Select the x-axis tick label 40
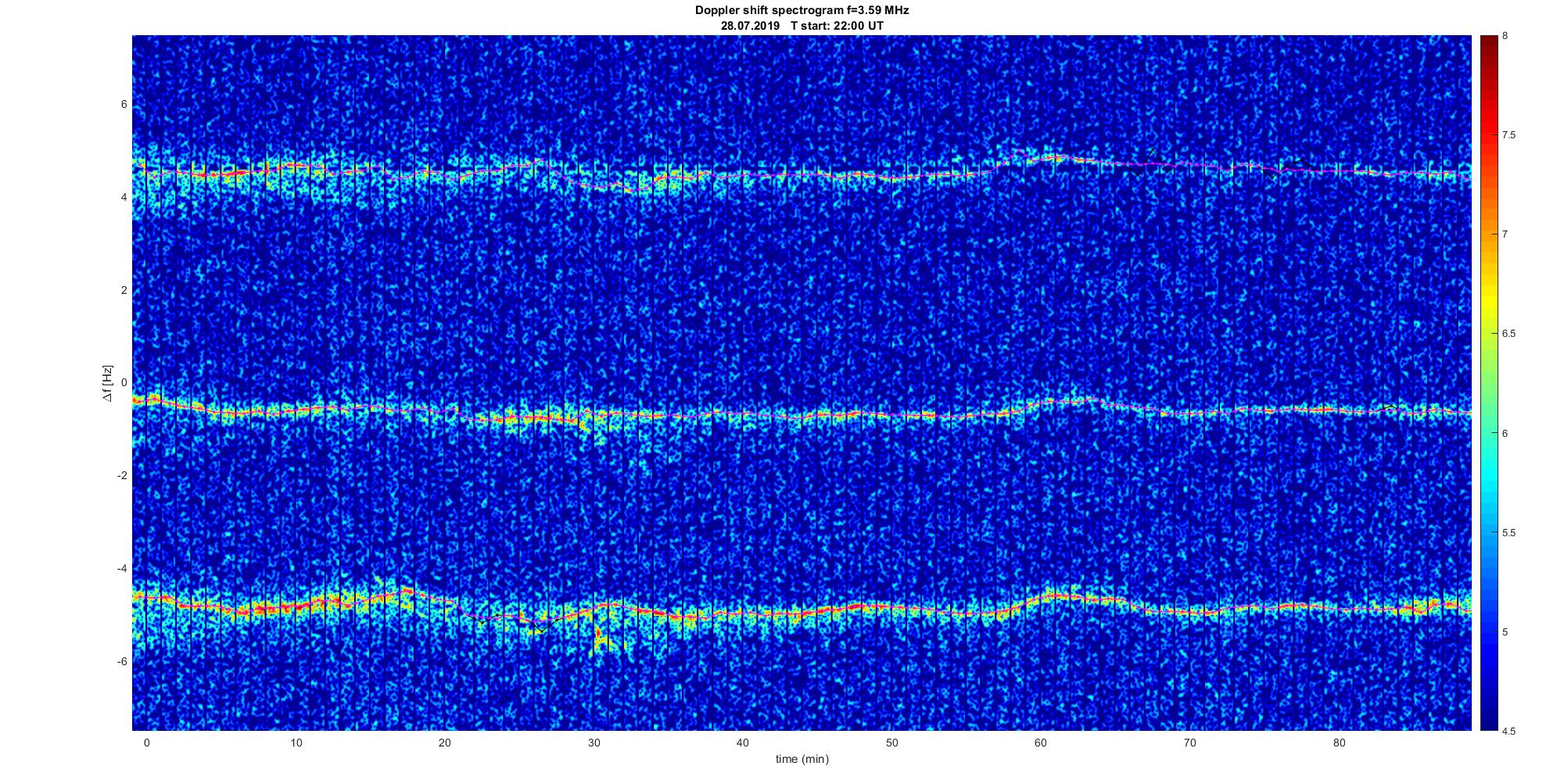Screen dimensions: 1564x784 [x=743, y=743]
